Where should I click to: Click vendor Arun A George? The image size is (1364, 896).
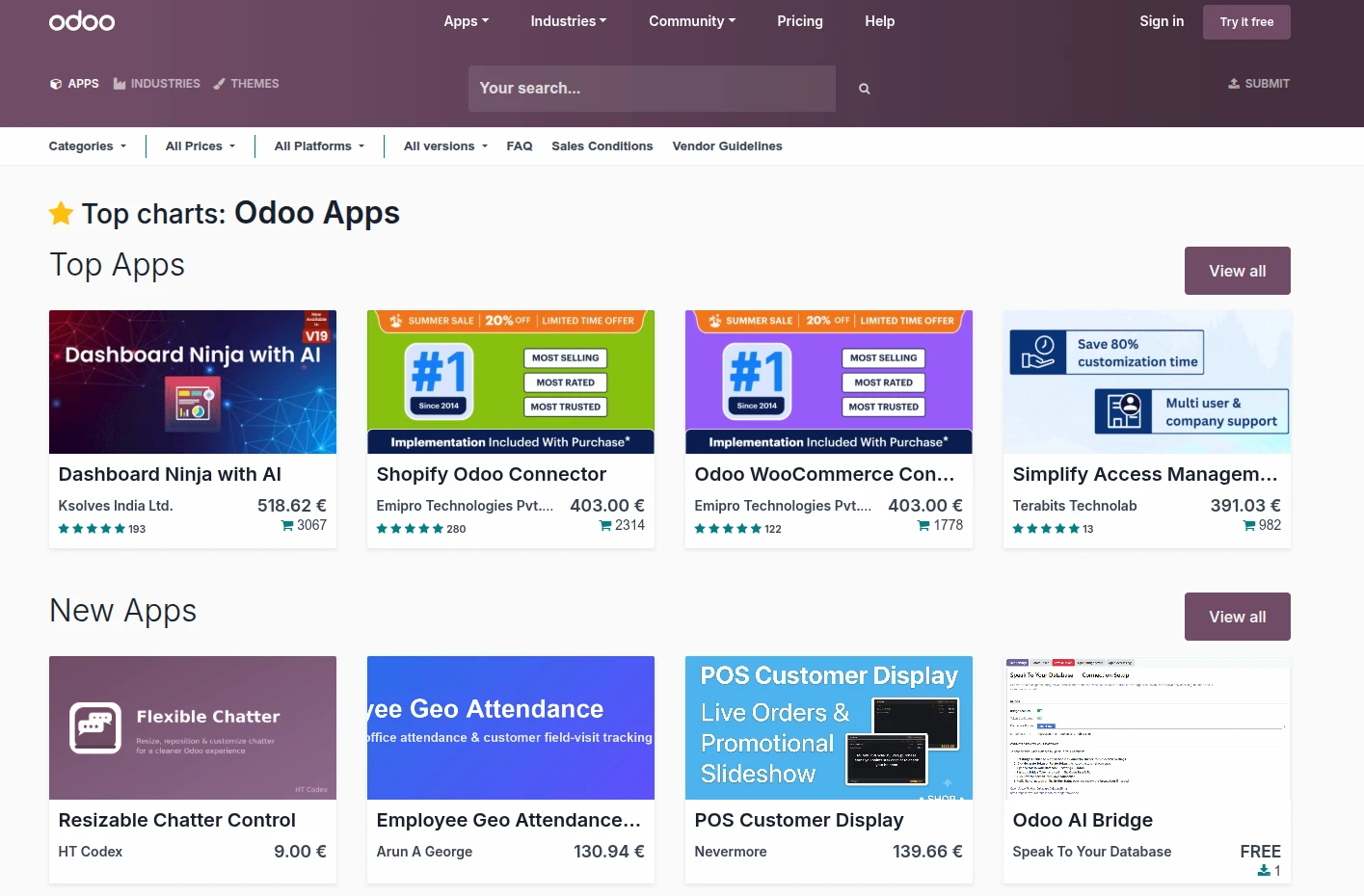tap(424, 852)
